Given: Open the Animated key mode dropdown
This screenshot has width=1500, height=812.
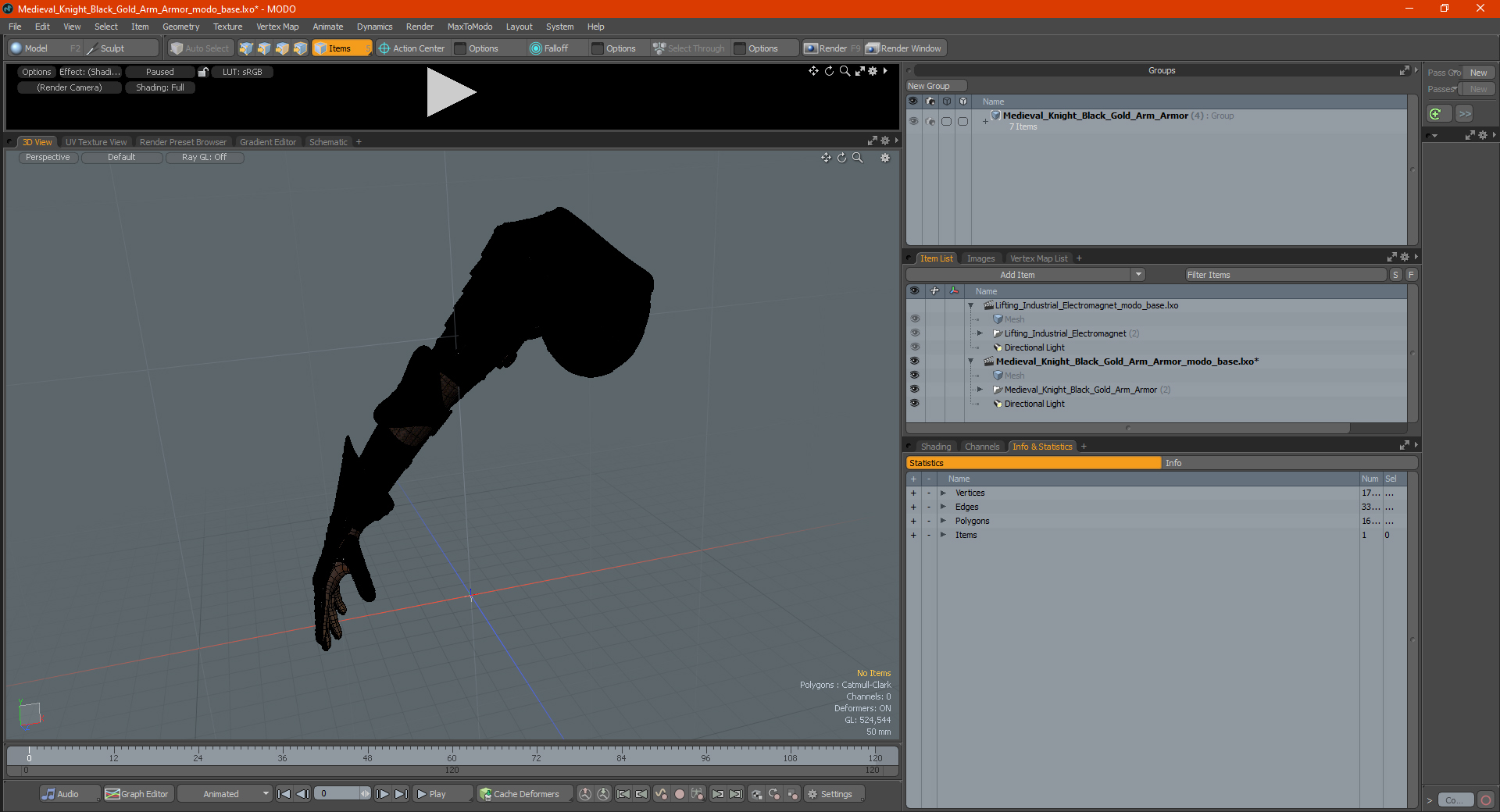Looking at the screenshot, I should click(225, 794).
